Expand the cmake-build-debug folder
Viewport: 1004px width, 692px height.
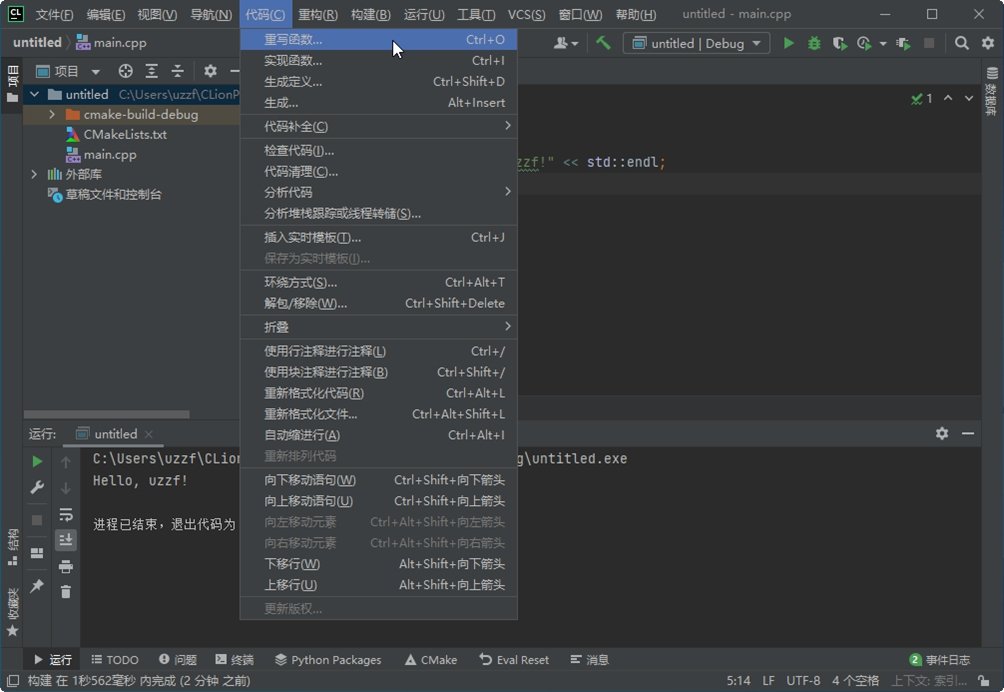[52, 115]
